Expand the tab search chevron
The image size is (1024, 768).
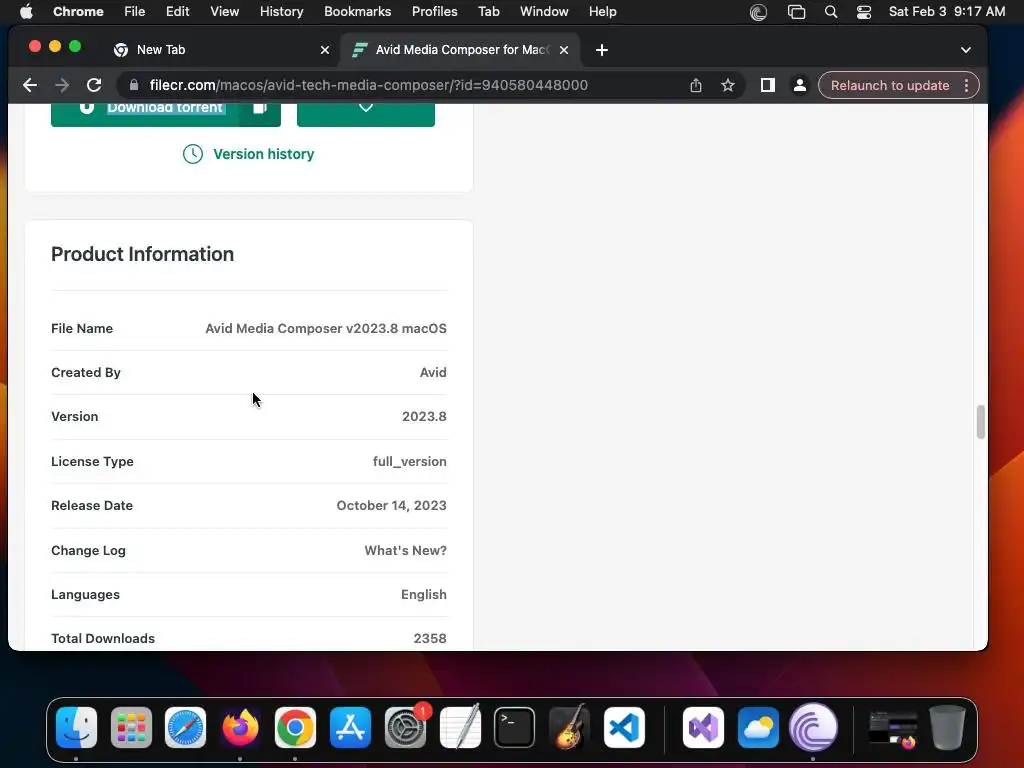pos(966,50)
